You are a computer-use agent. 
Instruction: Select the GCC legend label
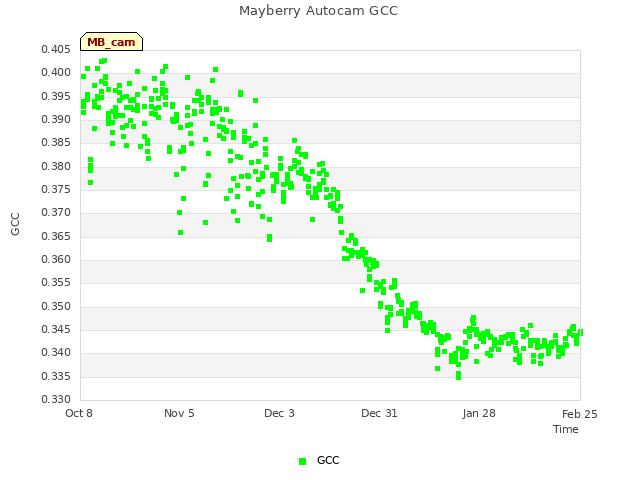(328, 460)
